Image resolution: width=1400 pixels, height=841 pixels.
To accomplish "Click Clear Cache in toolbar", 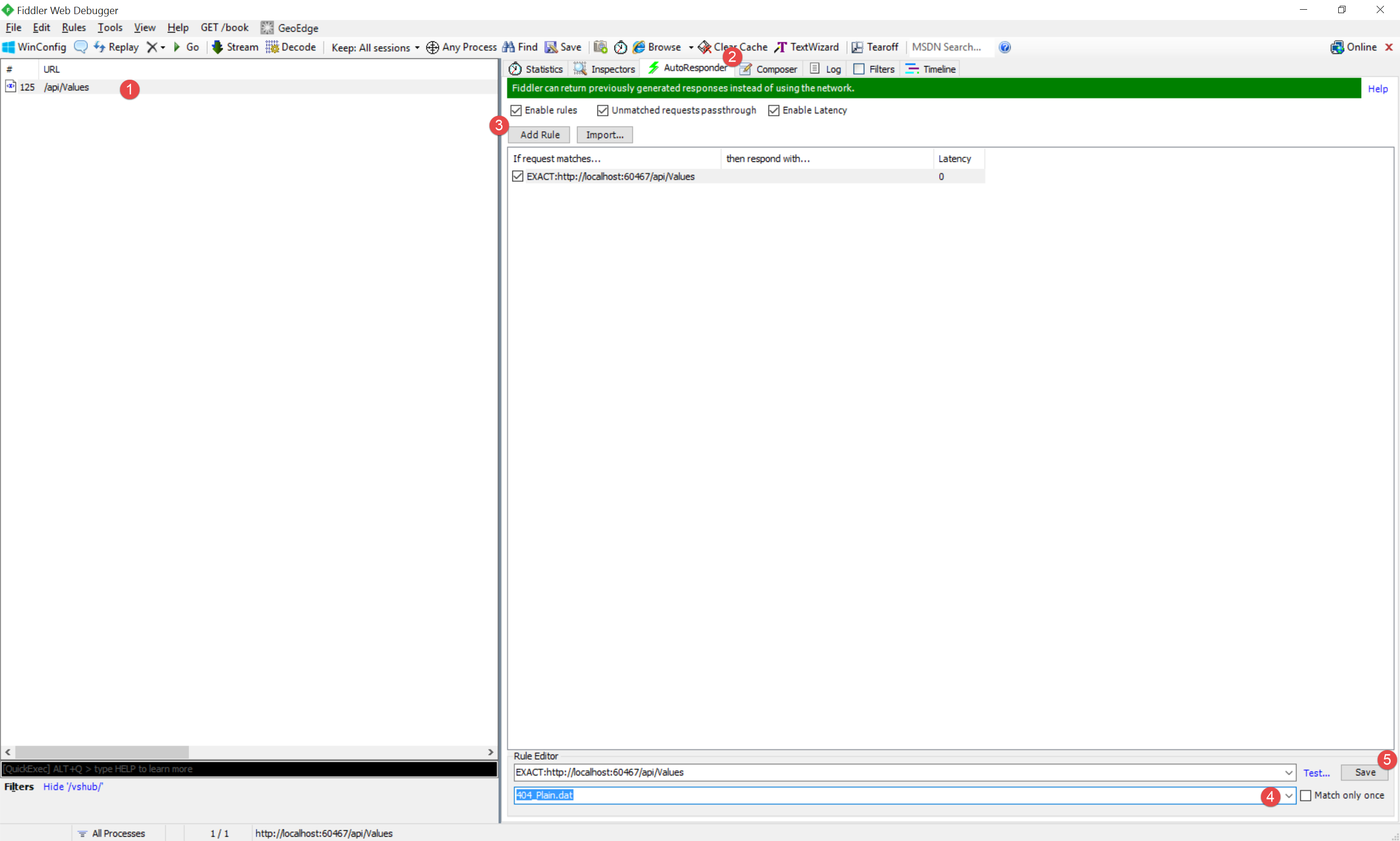I will 733,47.
